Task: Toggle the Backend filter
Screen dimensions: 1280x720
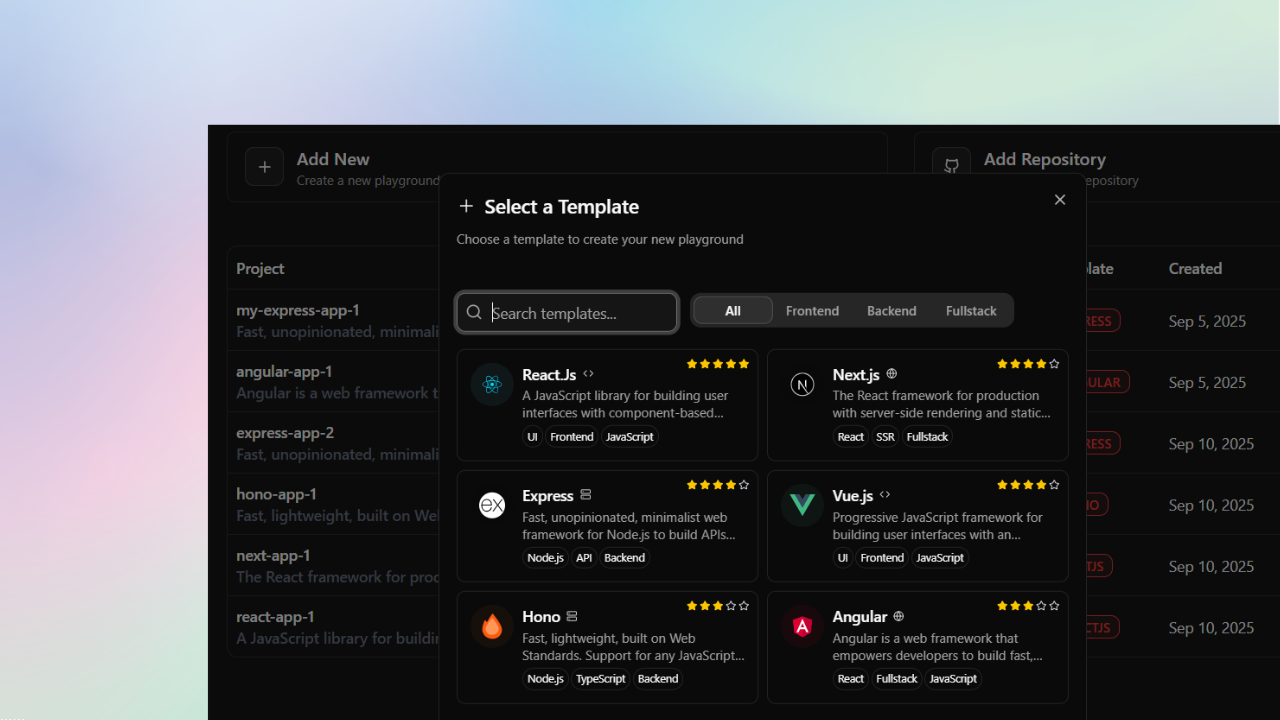Action: [891, 310]
